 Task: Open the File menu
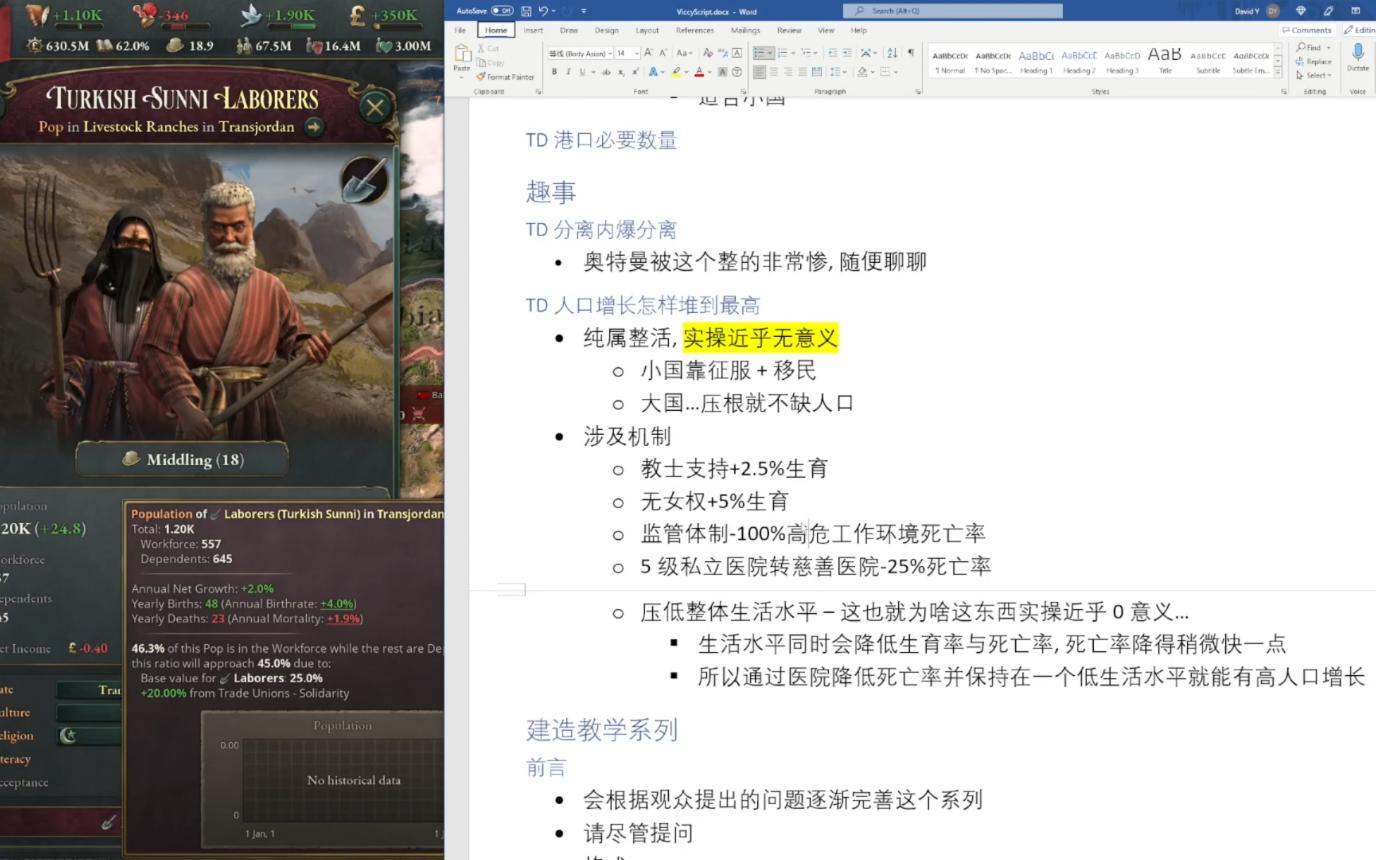(461, 30)
